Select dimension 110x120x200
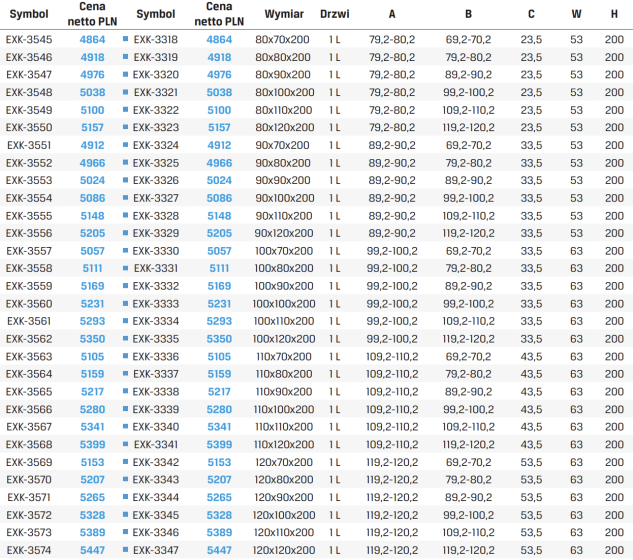Screen dimensions: 633x560 tap(284, 445)
